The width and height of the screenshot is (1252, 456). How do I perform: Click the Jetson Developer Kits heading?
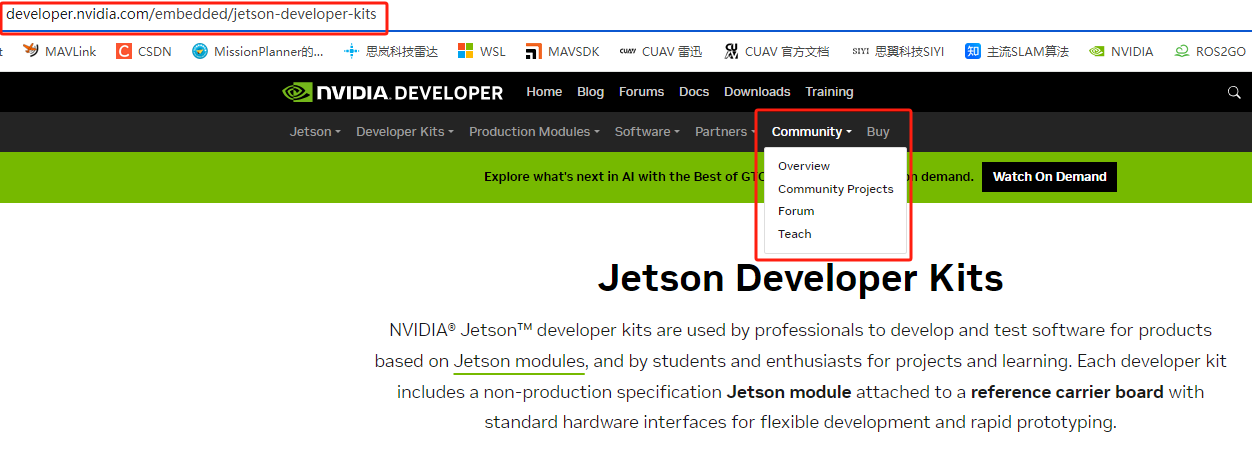(x=800, y=278)
